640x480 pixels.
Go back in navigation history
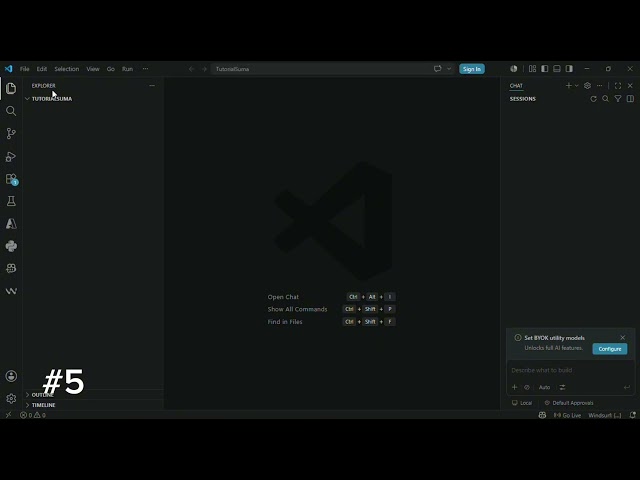point(191,69)
